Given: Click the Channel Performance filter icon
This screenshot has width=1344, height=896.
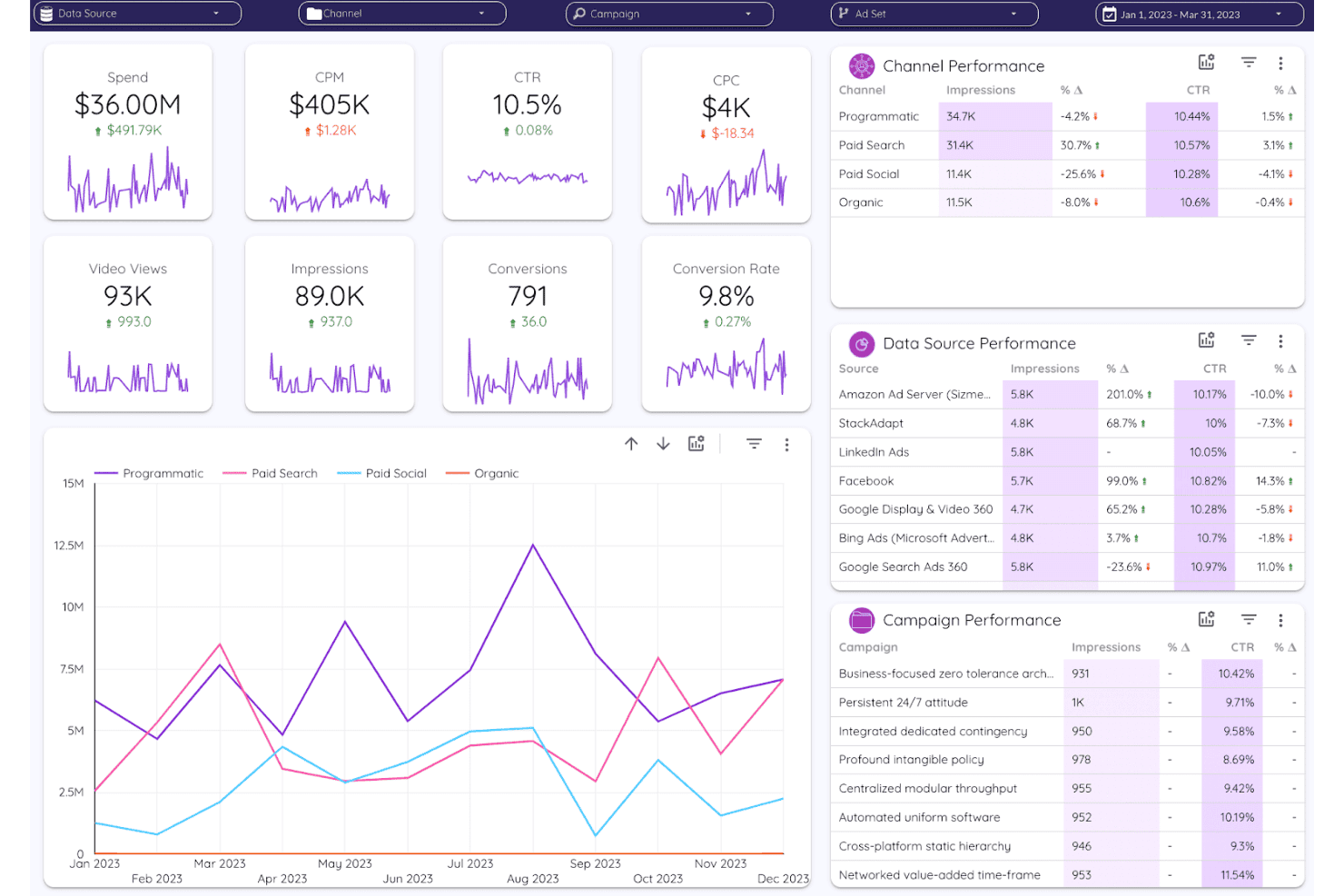Looking at the screenshot, I should 1249,63.
